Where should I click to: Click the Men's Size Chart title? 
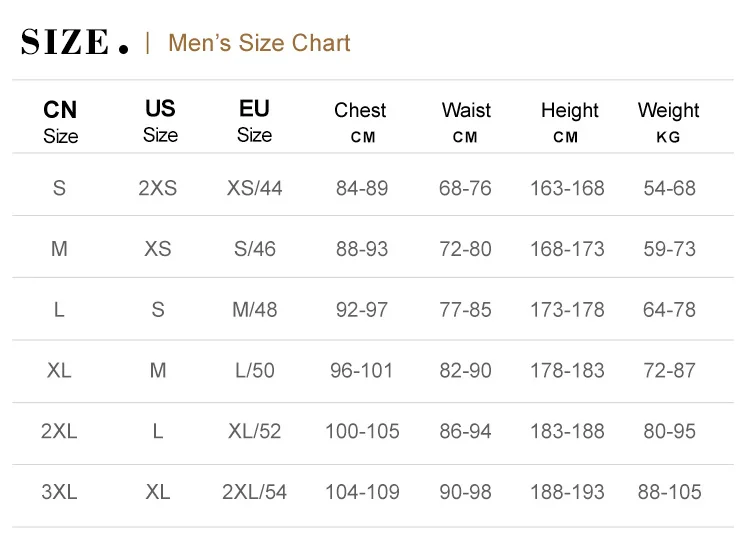(259, 43)
